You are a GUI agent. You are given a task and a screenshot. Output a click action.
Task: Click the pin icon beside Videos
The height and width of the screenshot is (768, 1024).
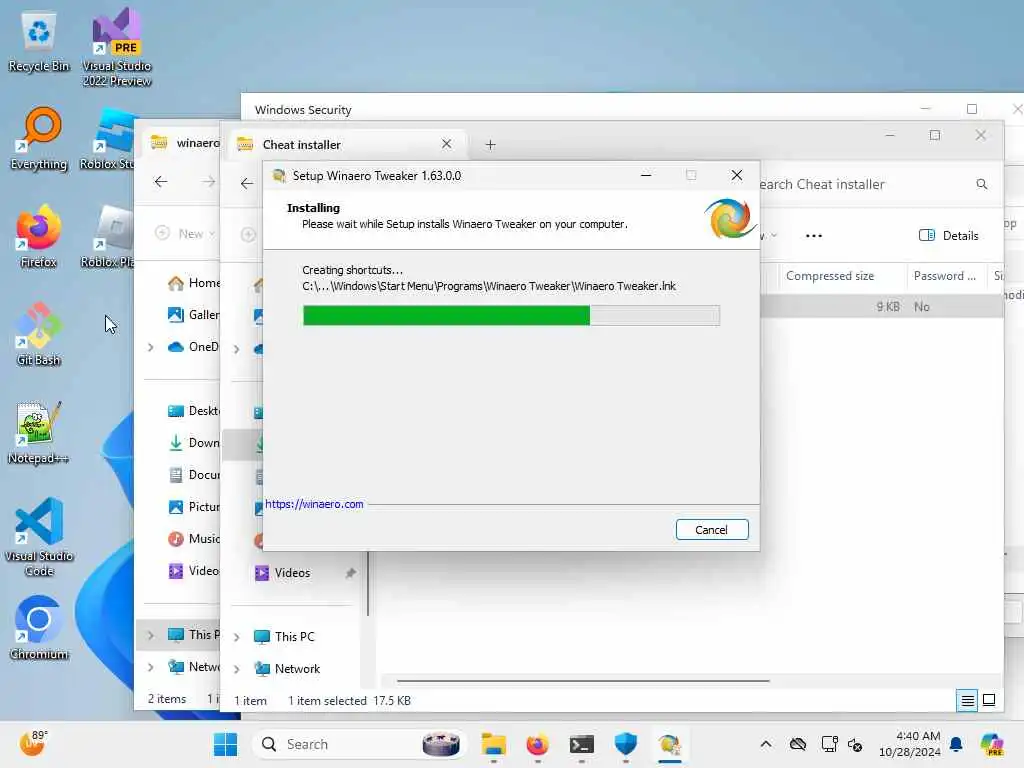click(351, 573)
